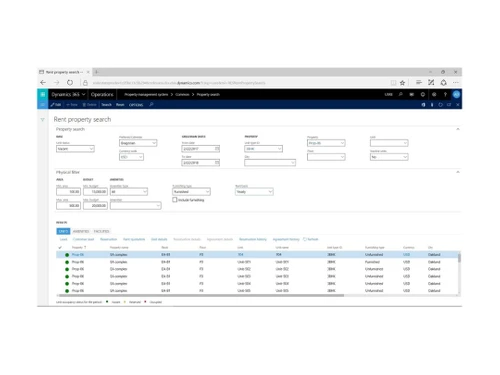Click the padlock icon in address bar
The height and width of the screenshot is (375, 500).
[x=85, y=83]
